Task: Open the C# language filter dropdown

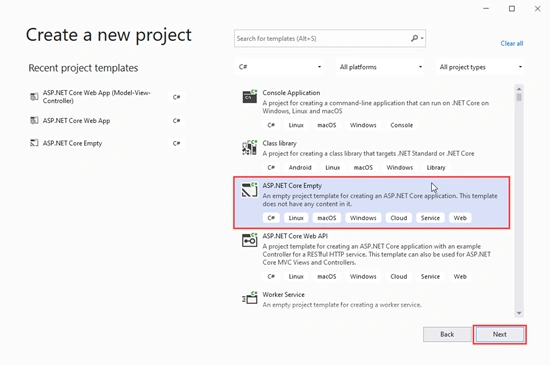Action: pyautogui.click(x=280, y=67)
